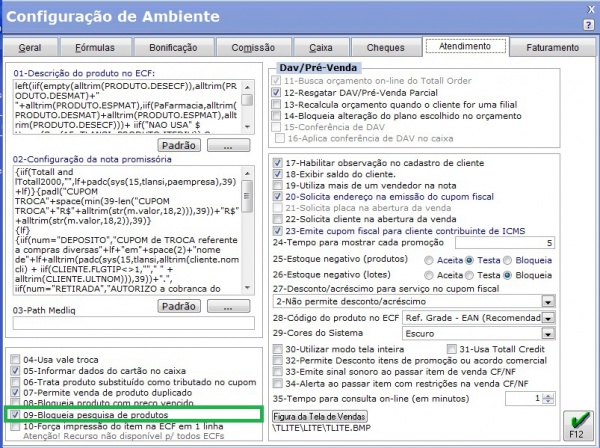600x448 pixels.
Task: Open the Caixa tab
Action: pyautogui.click(x=321, y=48)
